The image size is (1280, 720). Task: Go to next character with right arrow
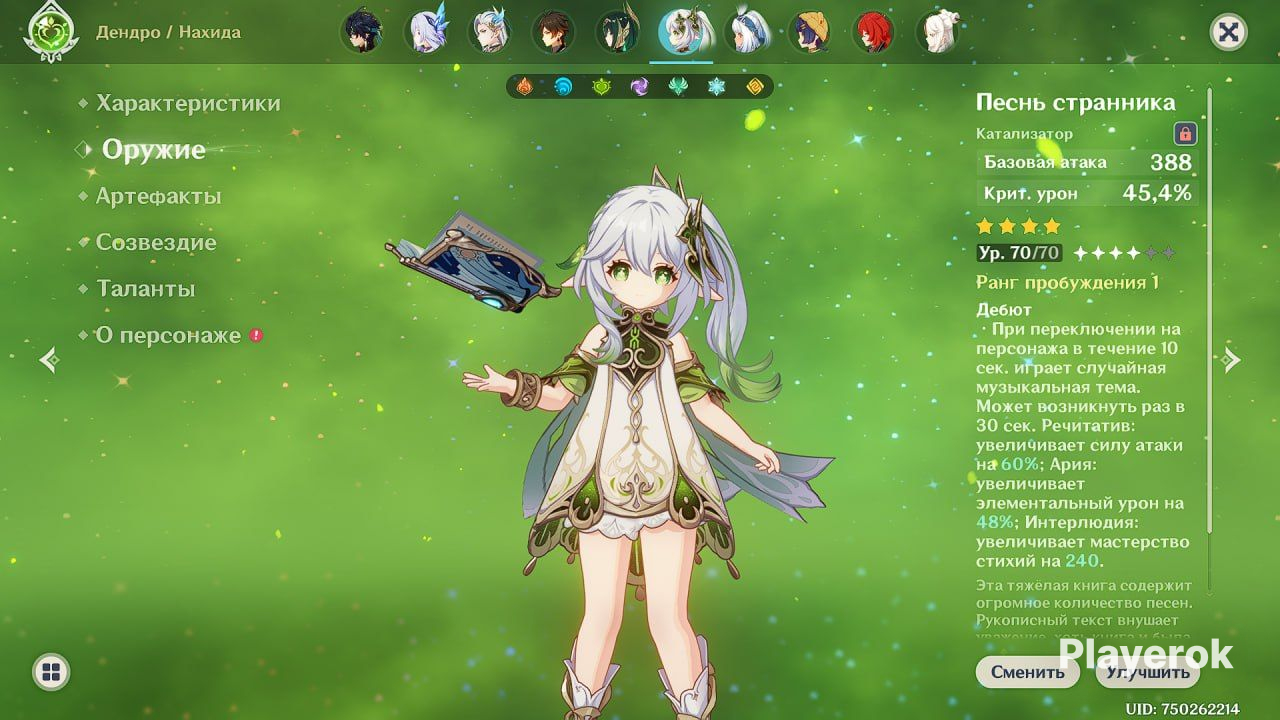click(x=1231, y=360)
